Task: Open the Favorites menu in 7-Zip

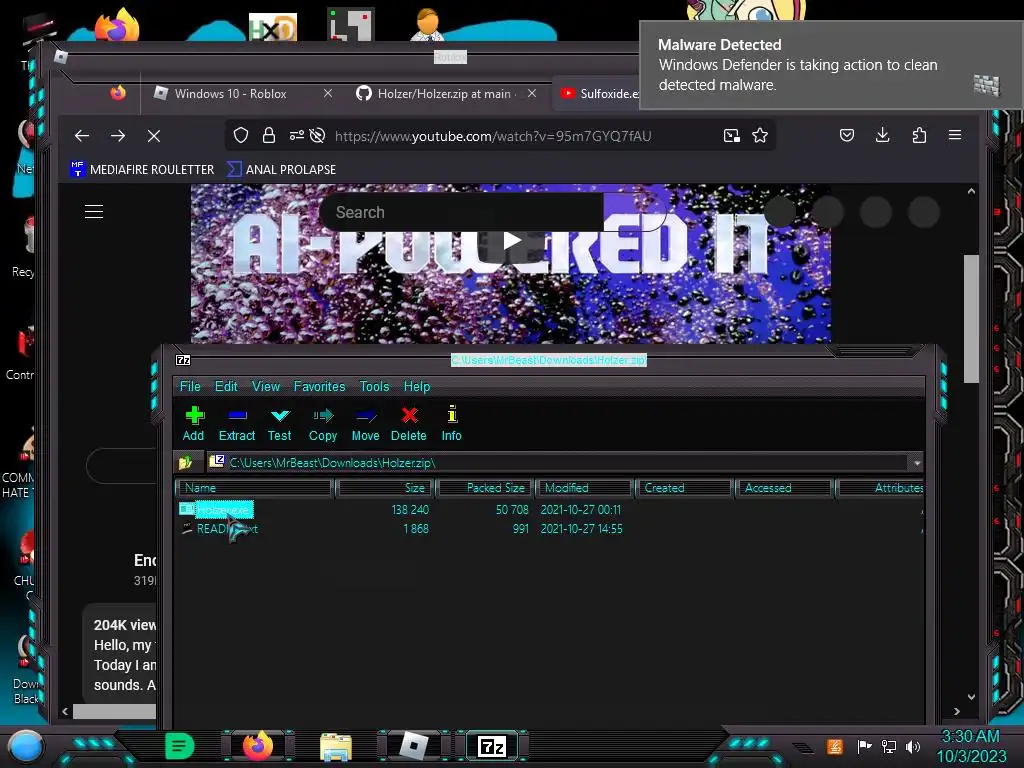Action: 319,387
